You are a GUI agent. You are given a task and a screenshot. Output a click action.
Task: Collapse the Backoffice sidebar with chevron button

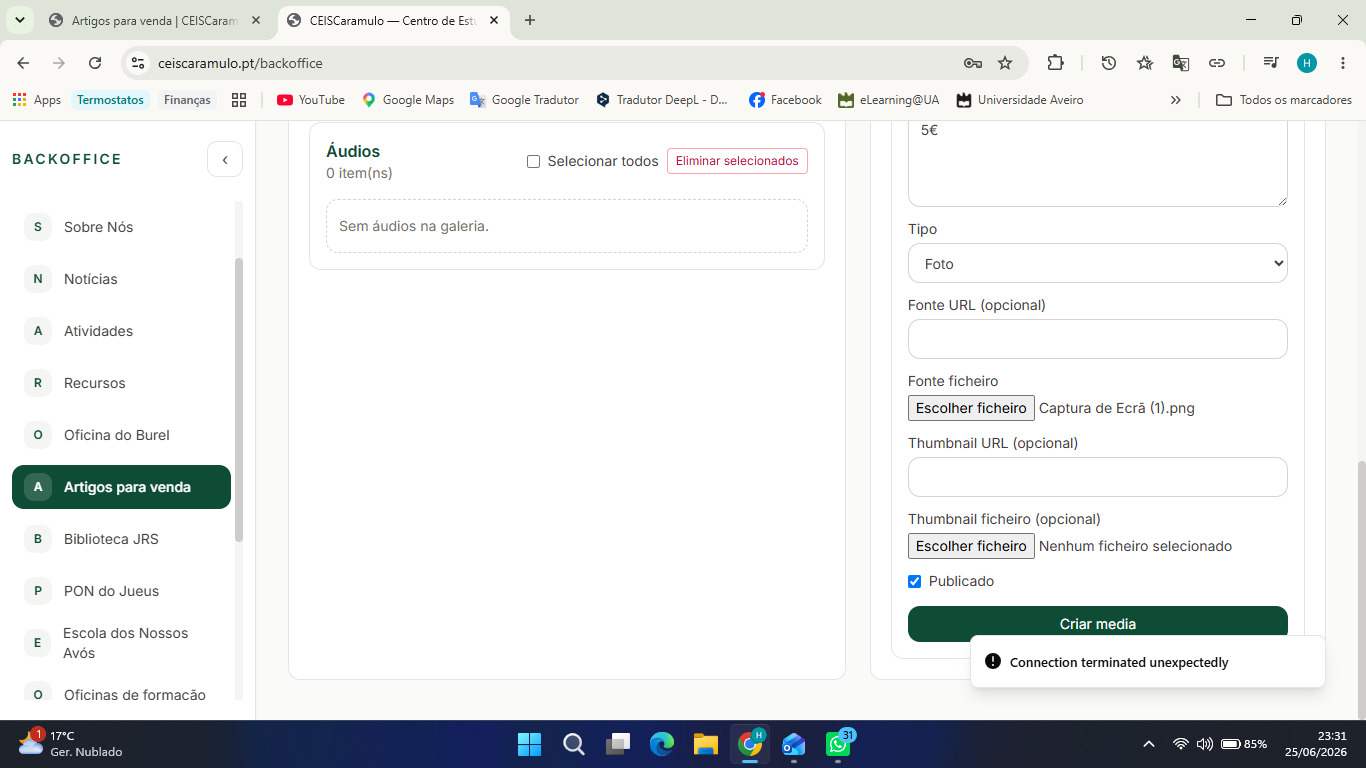click(225, 160)
